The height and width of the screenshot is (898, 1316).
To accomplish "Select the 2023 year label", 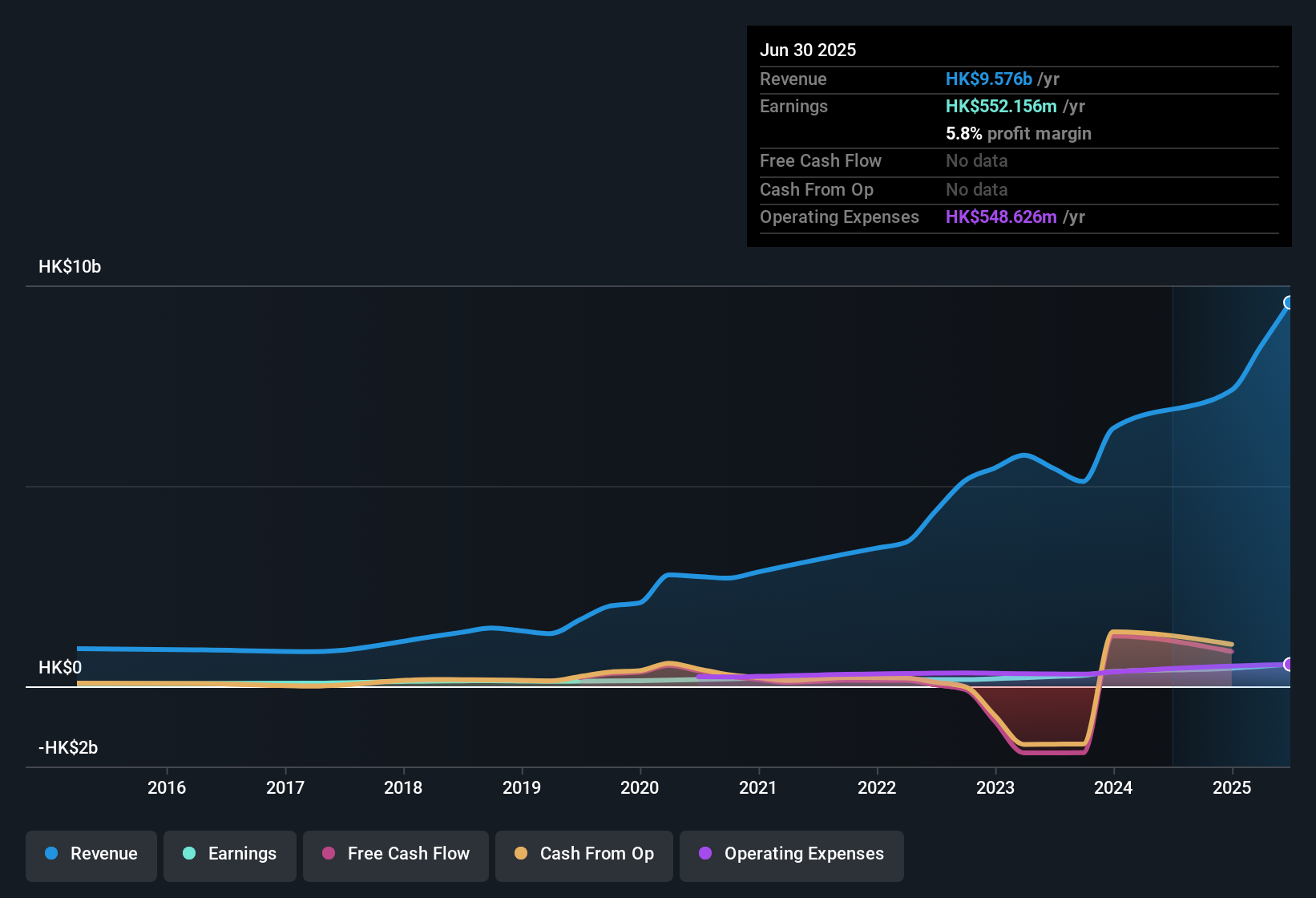I will pyautogui.click(x=995, y=788).
